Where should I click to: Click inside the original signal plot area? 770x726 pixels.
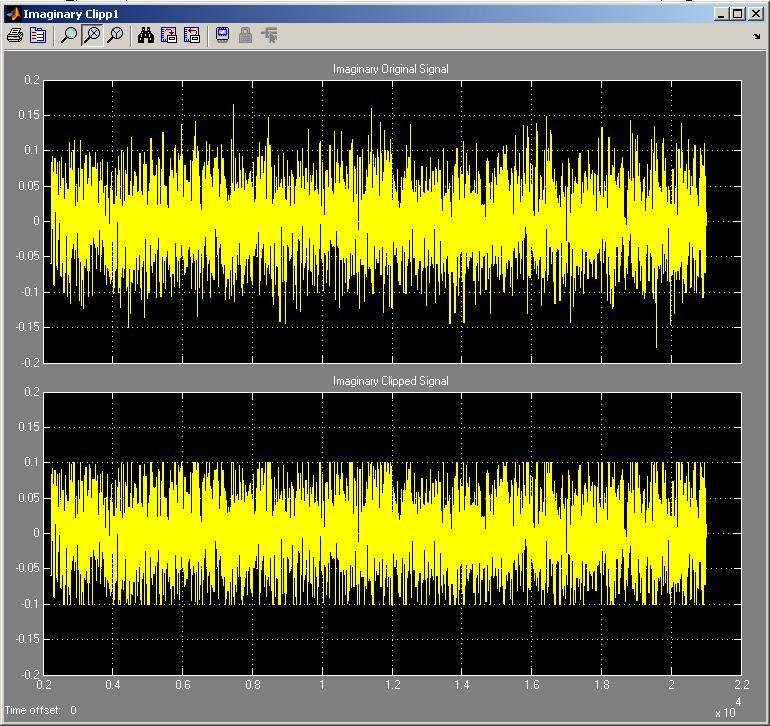tap(392, 222)
